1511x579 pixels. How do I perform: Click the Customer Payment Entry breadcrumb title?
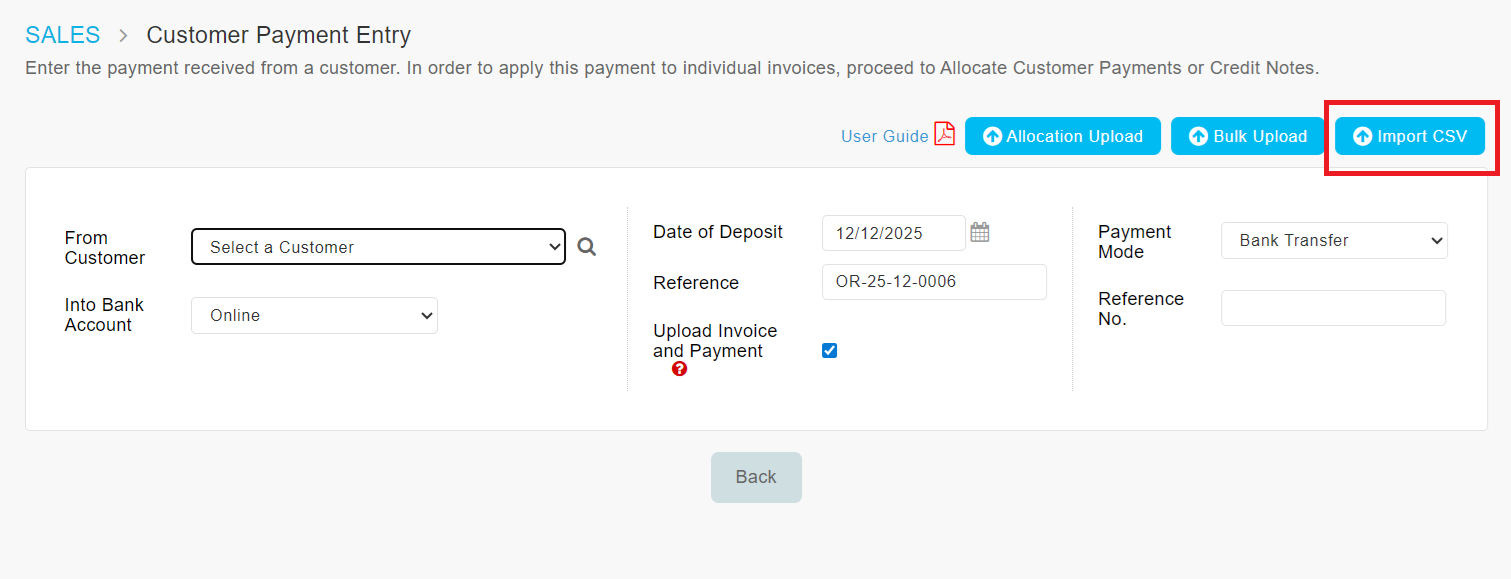278,35
